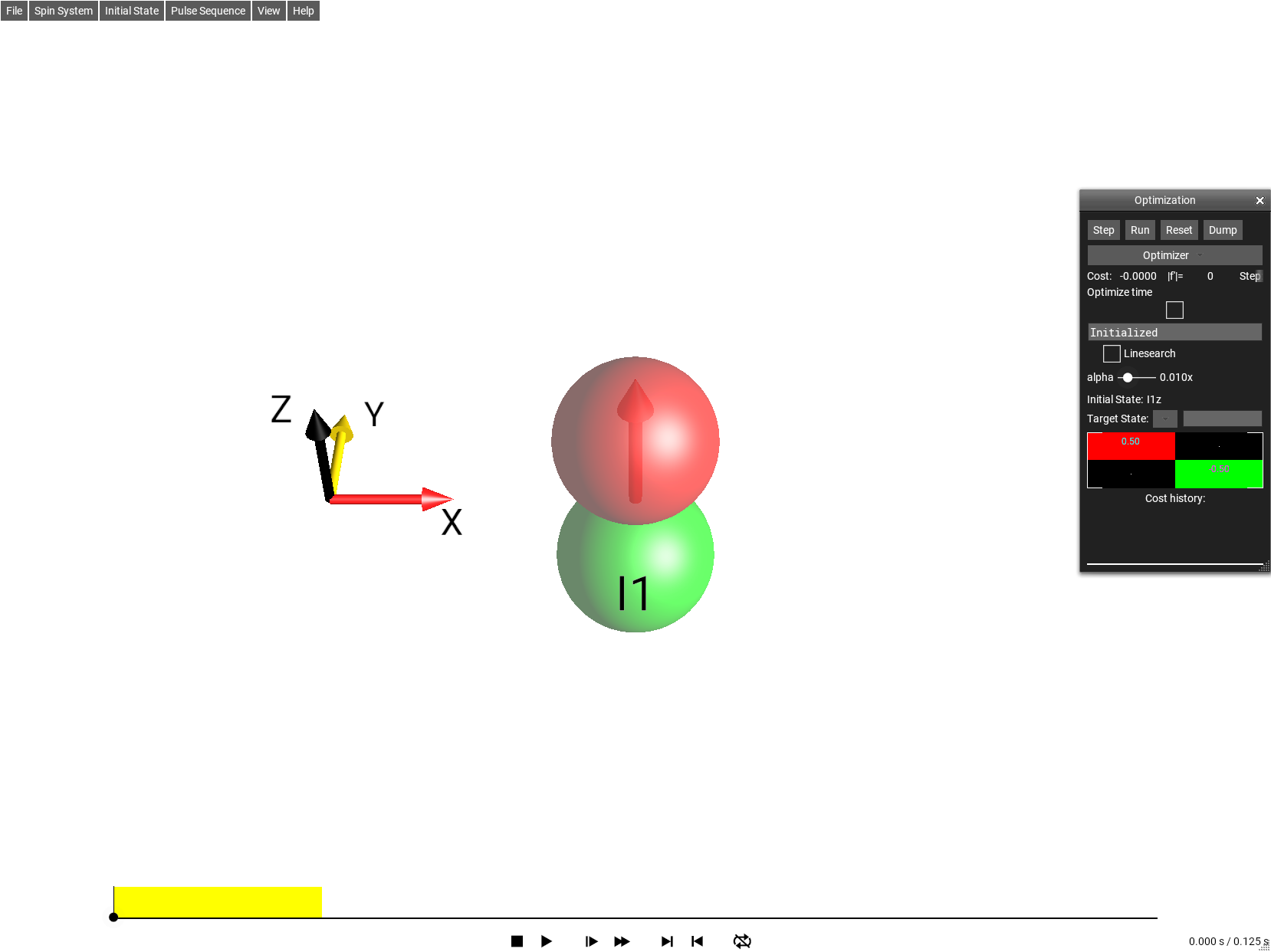Click the step-forward playback icon

click(x=591, y=941)
